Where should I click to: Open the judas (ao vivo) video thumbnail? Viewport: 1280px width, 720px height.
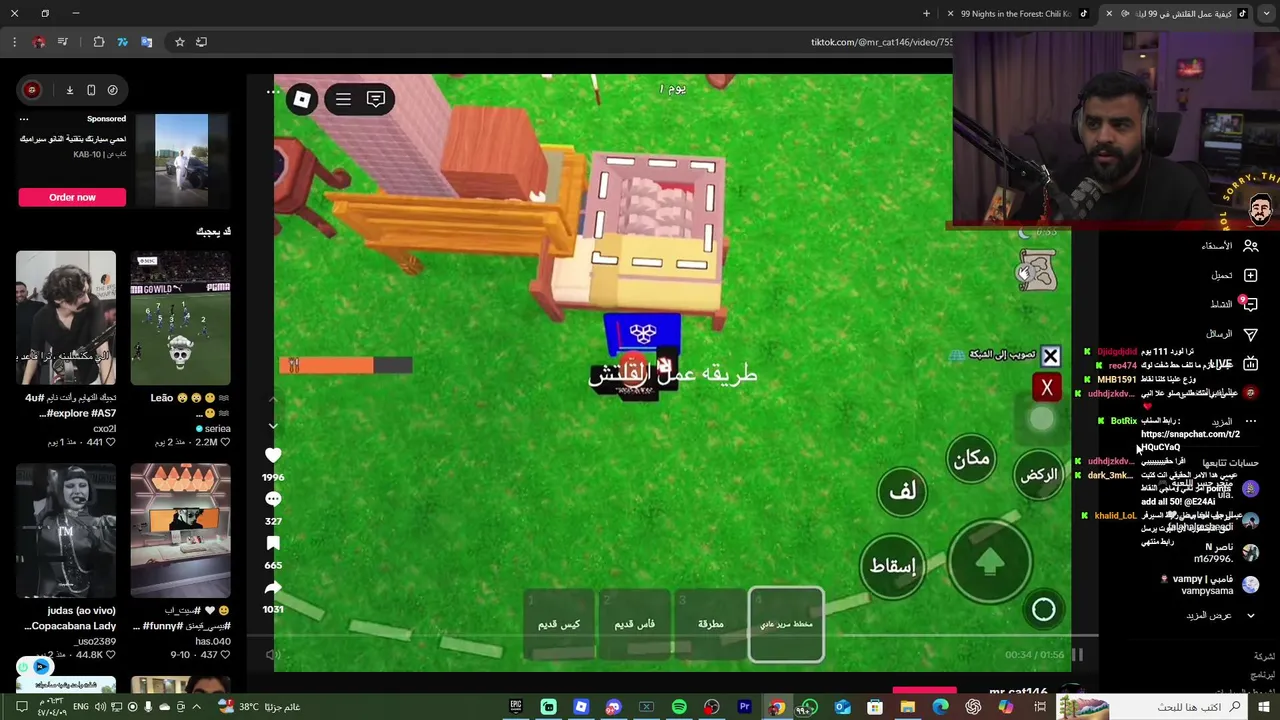point(66,530)
